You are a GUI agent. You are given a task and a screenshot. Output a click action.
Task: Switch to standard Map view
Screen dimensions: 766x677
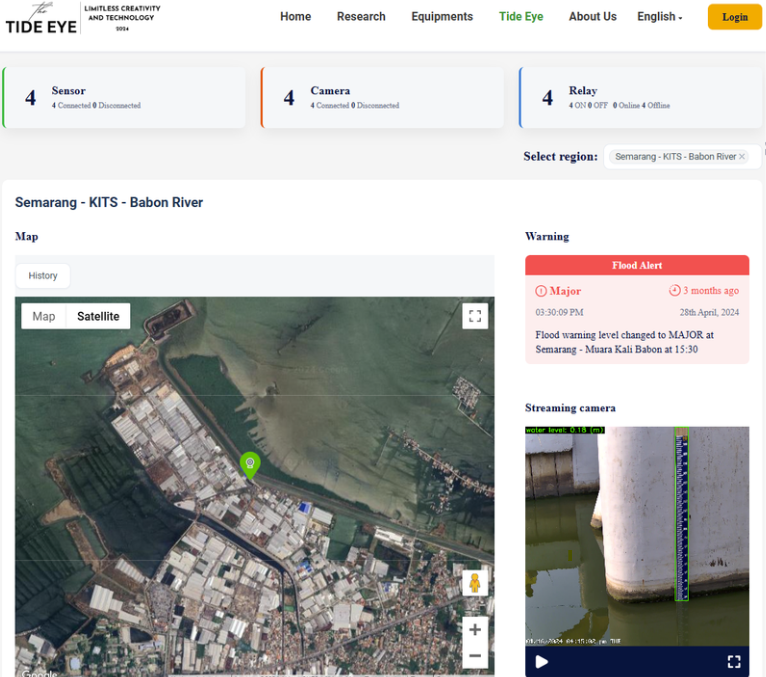(44, 316)
